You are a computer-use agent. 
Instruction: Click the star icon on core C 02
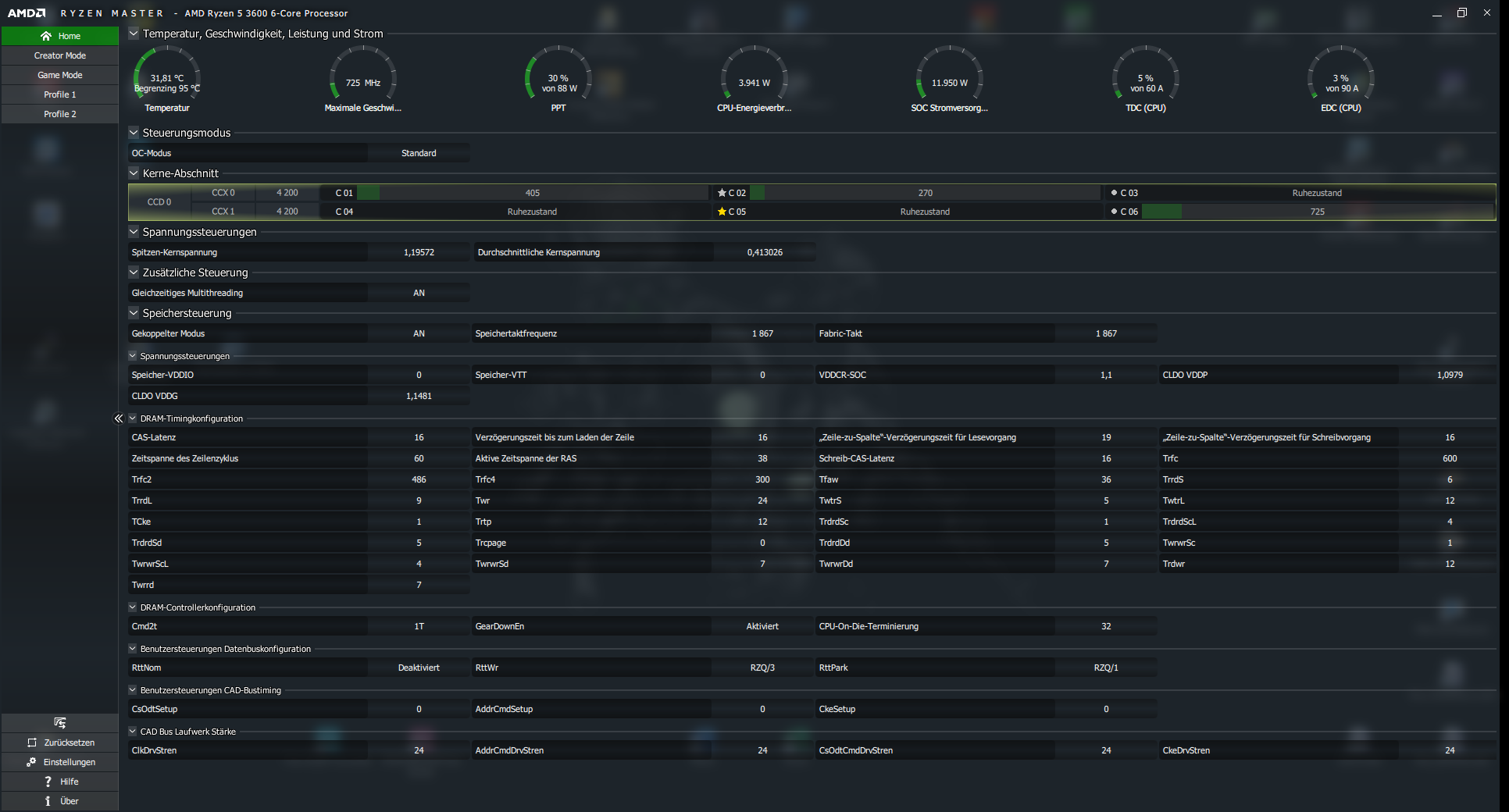tap(722, 193)
